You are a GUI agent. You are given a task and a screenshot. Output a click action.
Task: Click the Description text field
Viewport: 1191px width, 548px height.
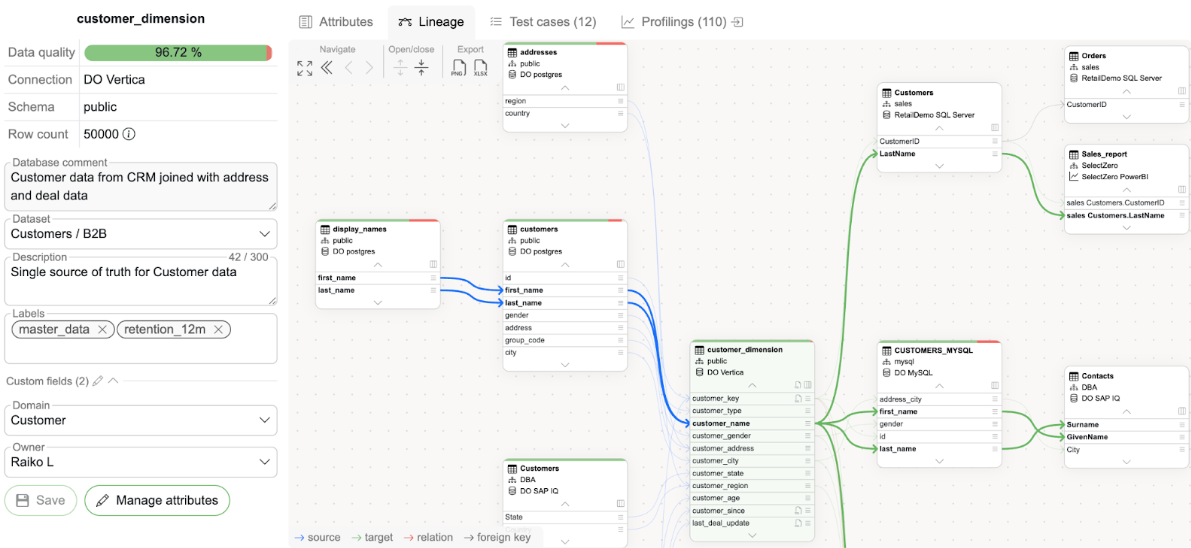click(141, 283)
